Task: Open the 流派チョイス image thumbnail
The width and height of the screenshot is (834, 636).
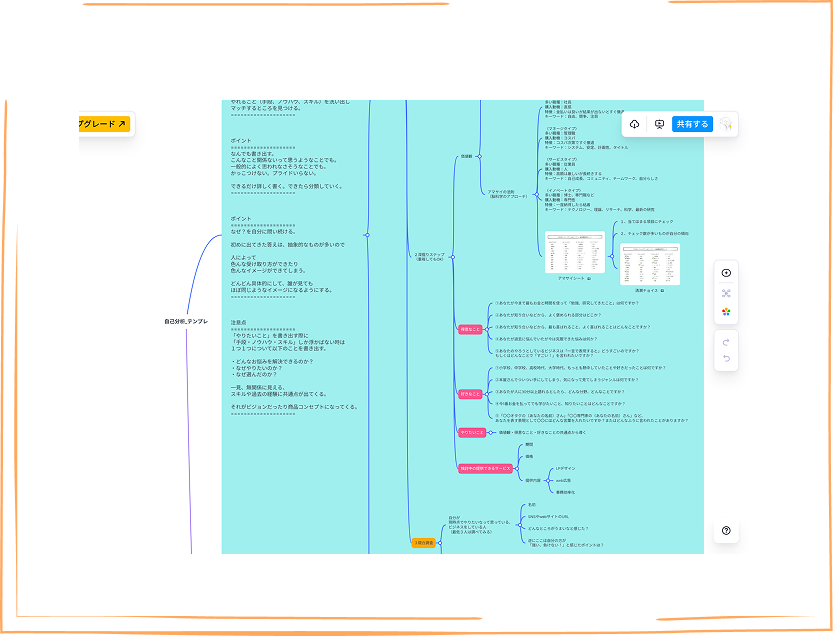Action: click(x=649, y=264)
